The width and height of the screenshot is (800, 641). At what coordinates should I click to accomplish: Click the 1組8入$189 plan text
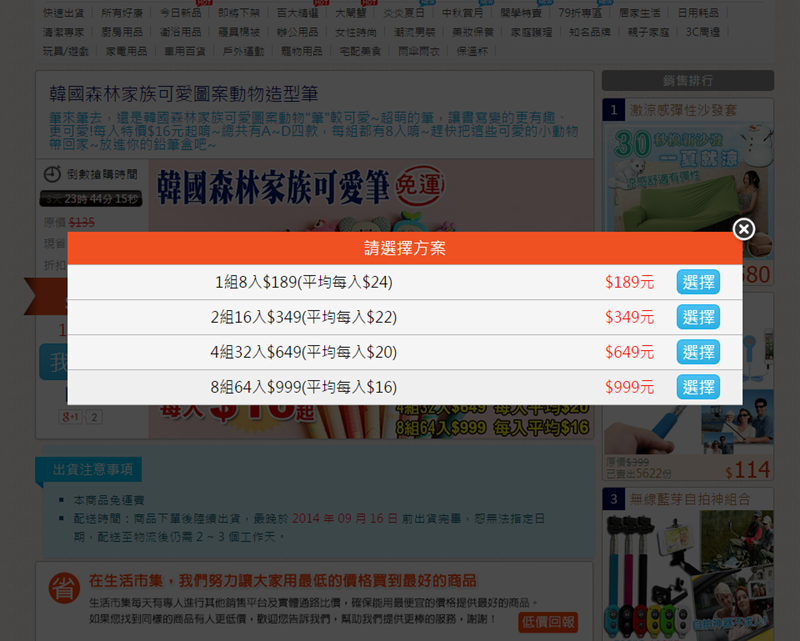point(304,282)
